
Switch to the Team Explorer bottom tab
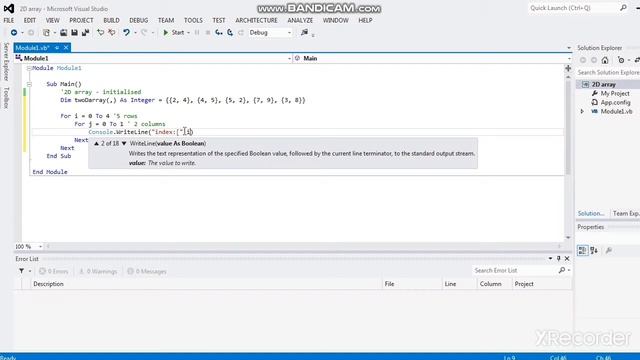[x=626, y=213]
